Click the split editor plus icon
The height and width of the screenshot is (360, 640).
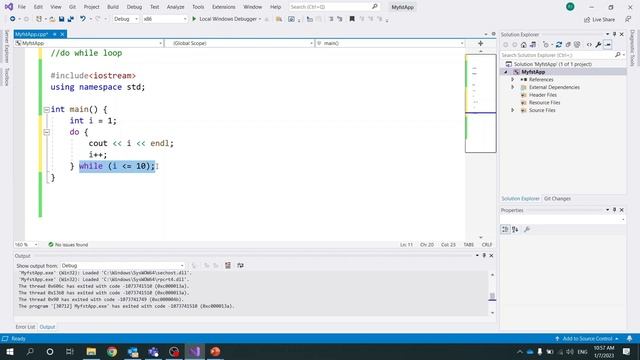tap(480, 43)
